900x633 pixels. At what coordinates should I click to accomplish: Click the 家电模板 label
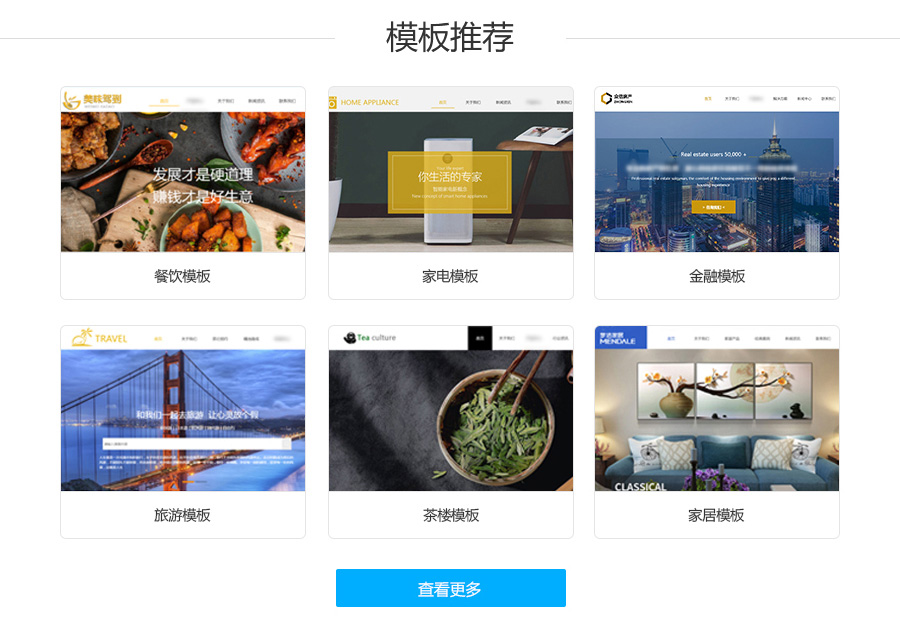(x=451, y=277)
